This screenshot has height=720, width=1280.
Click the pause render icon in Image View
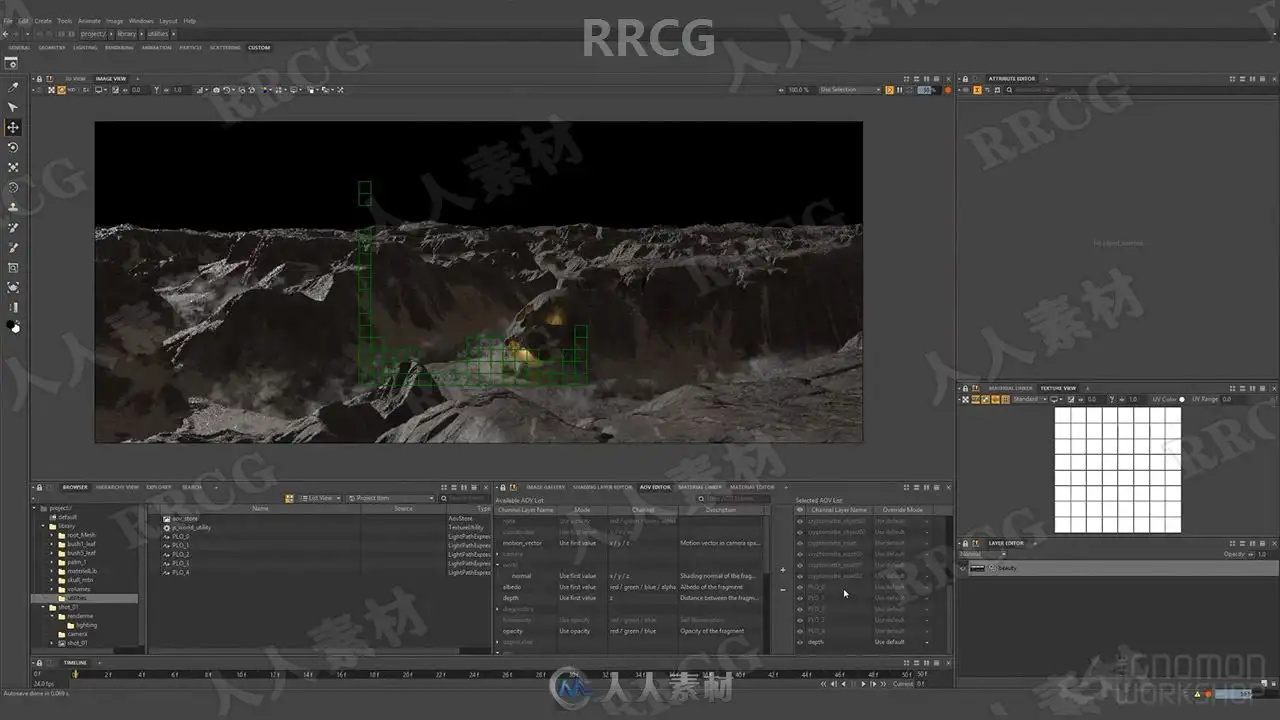tap(899, 90)
